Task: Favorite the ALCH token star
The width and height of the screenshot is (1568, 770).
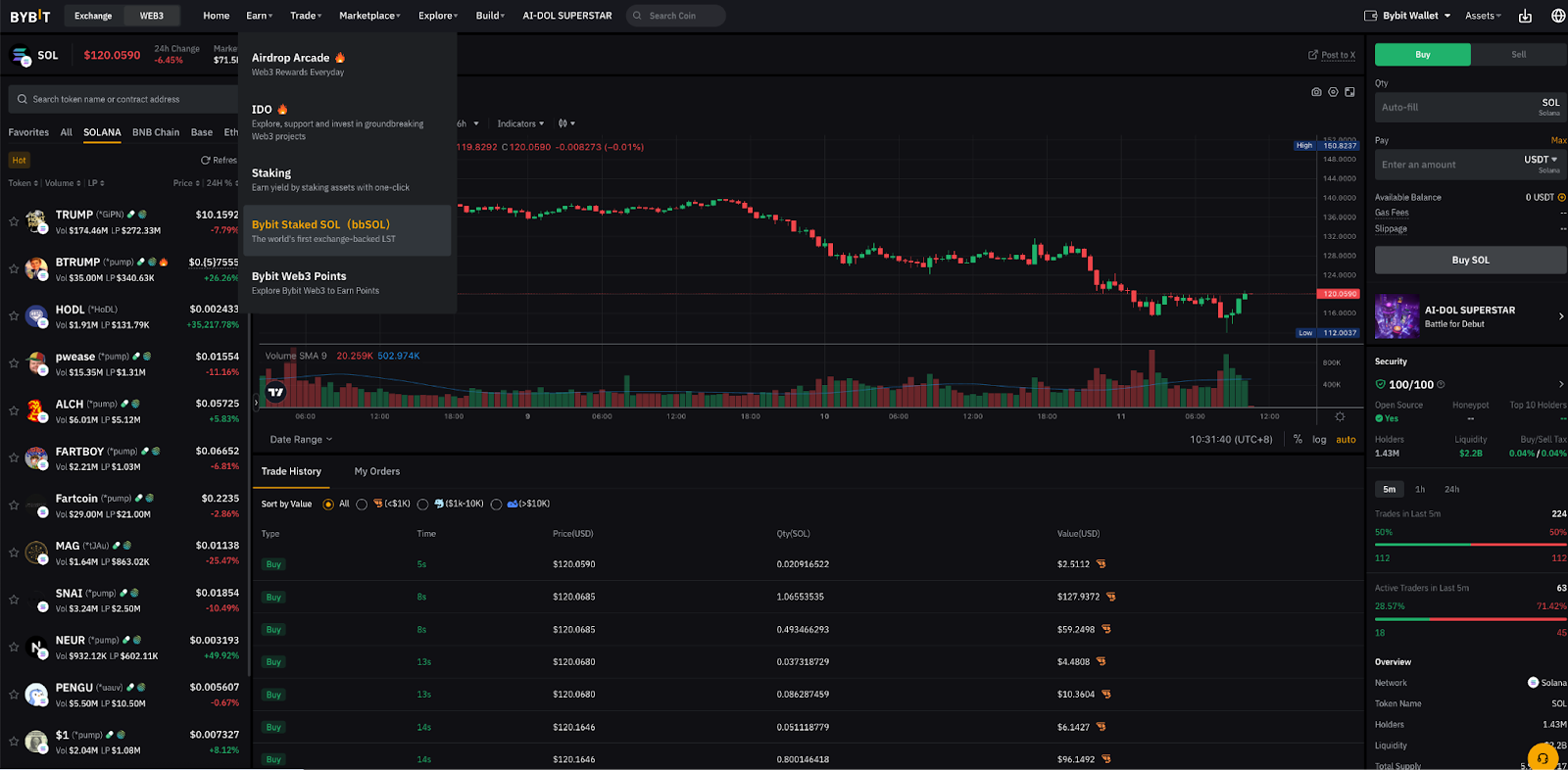Action: [14, 410]
